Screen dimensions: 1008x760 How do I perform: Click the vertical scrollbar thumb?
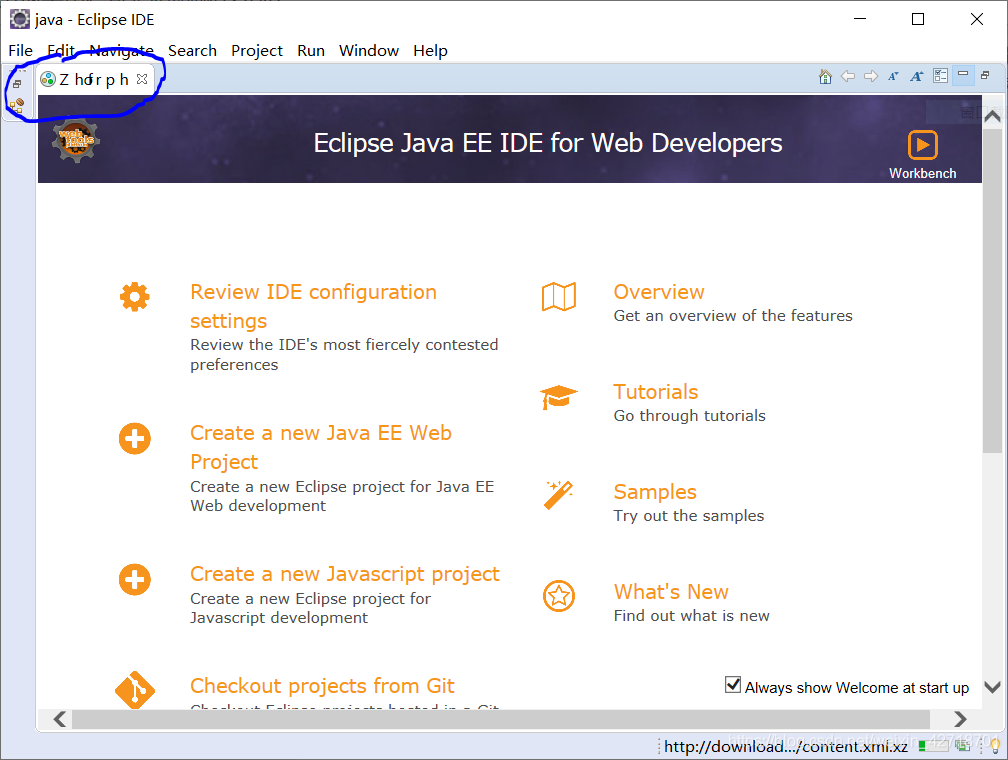click(x=992, y=291)
